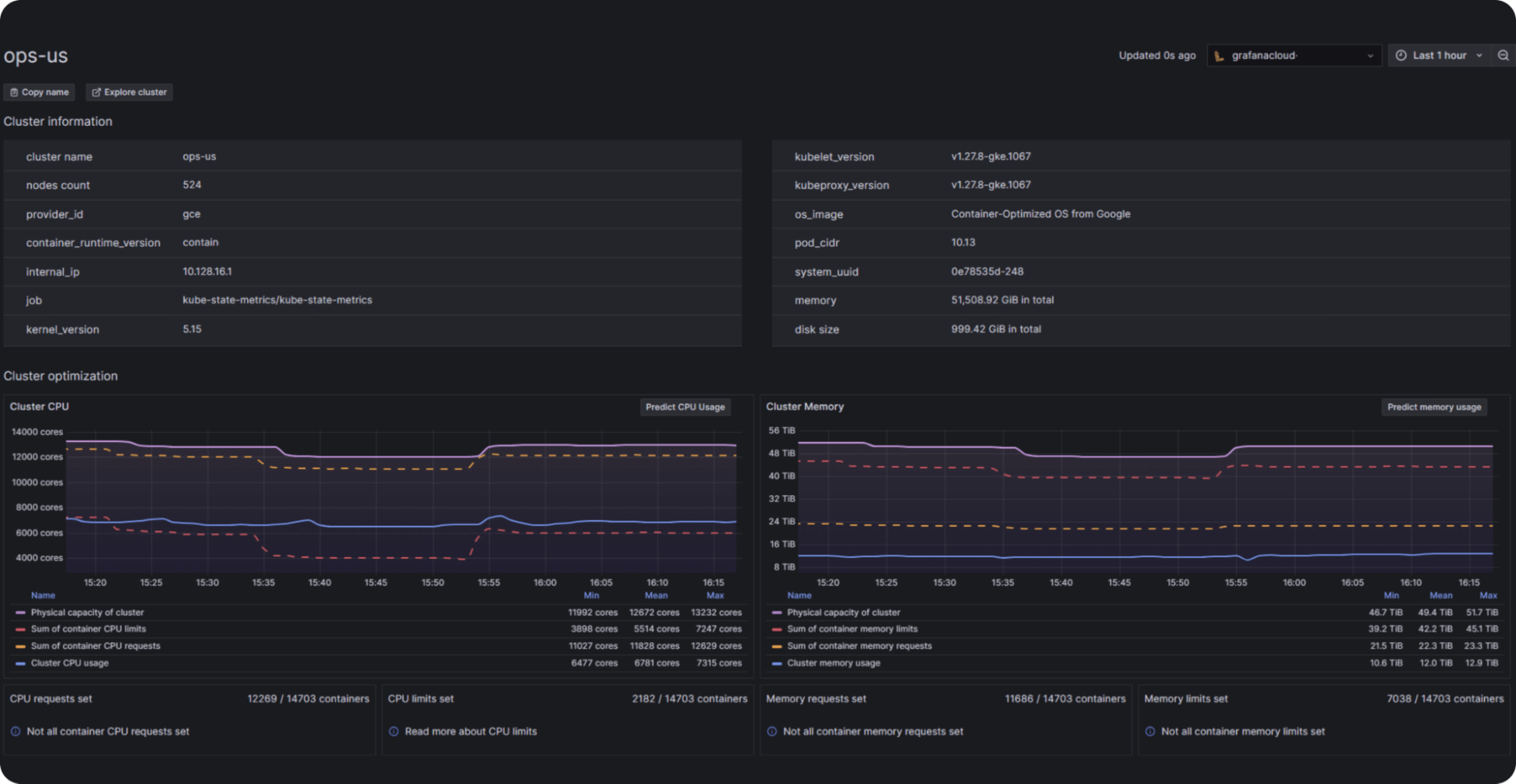
Task: Open the Cluster Memory panel title menu
Action: coord(805,406)
